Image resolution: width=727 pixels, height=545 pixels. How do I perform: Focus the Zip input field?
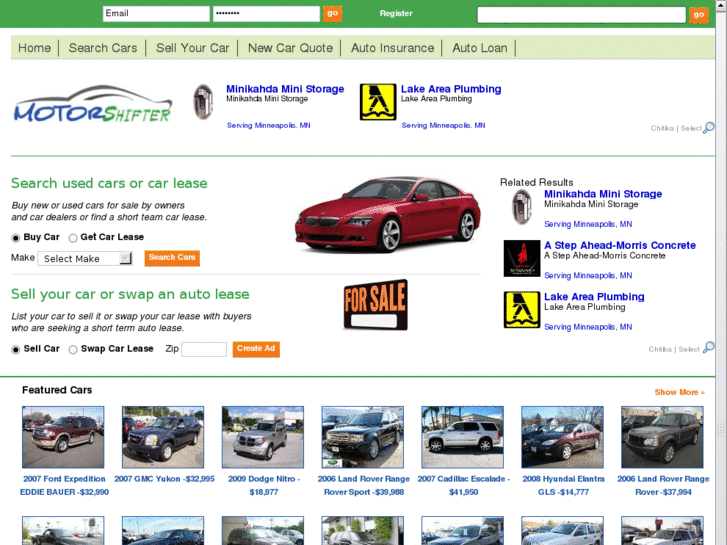point(204,349)
